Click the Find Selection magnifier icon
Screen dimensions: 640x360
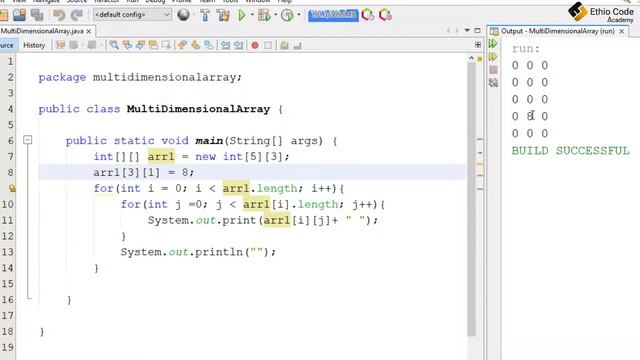[114, 45]
